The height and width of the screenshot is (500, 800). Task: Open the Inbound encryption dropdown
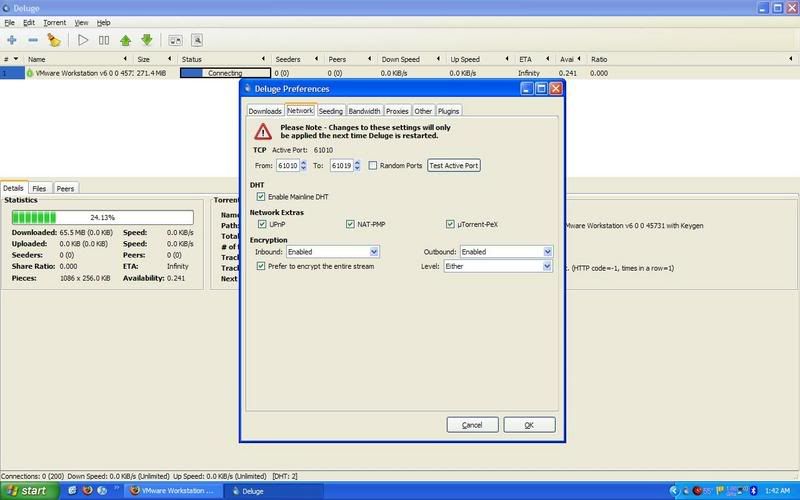click(332, 252)
